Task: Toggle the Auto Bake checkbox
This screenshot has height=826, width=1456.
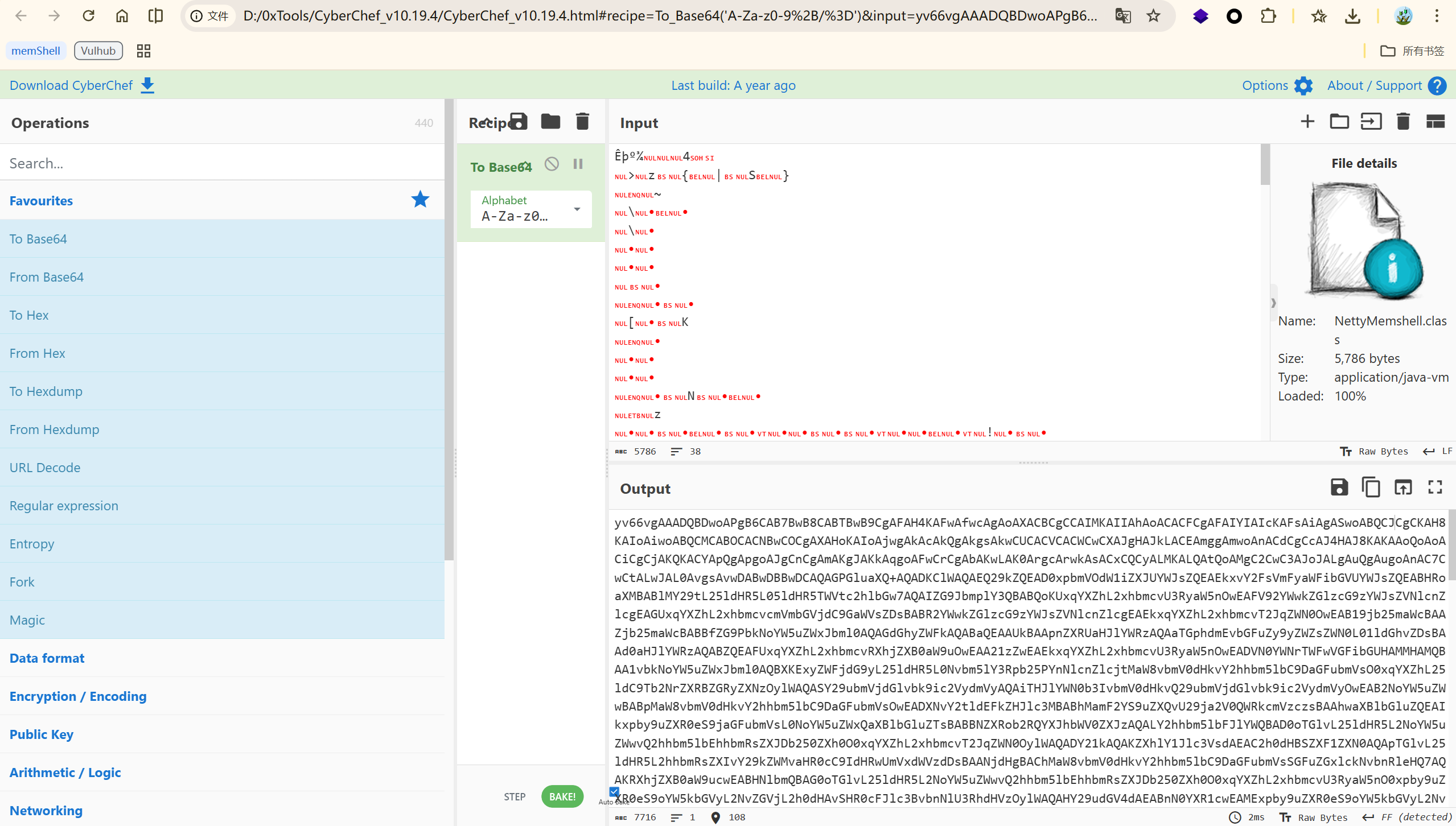Action: pyautogui.click(x=614, y=791)
